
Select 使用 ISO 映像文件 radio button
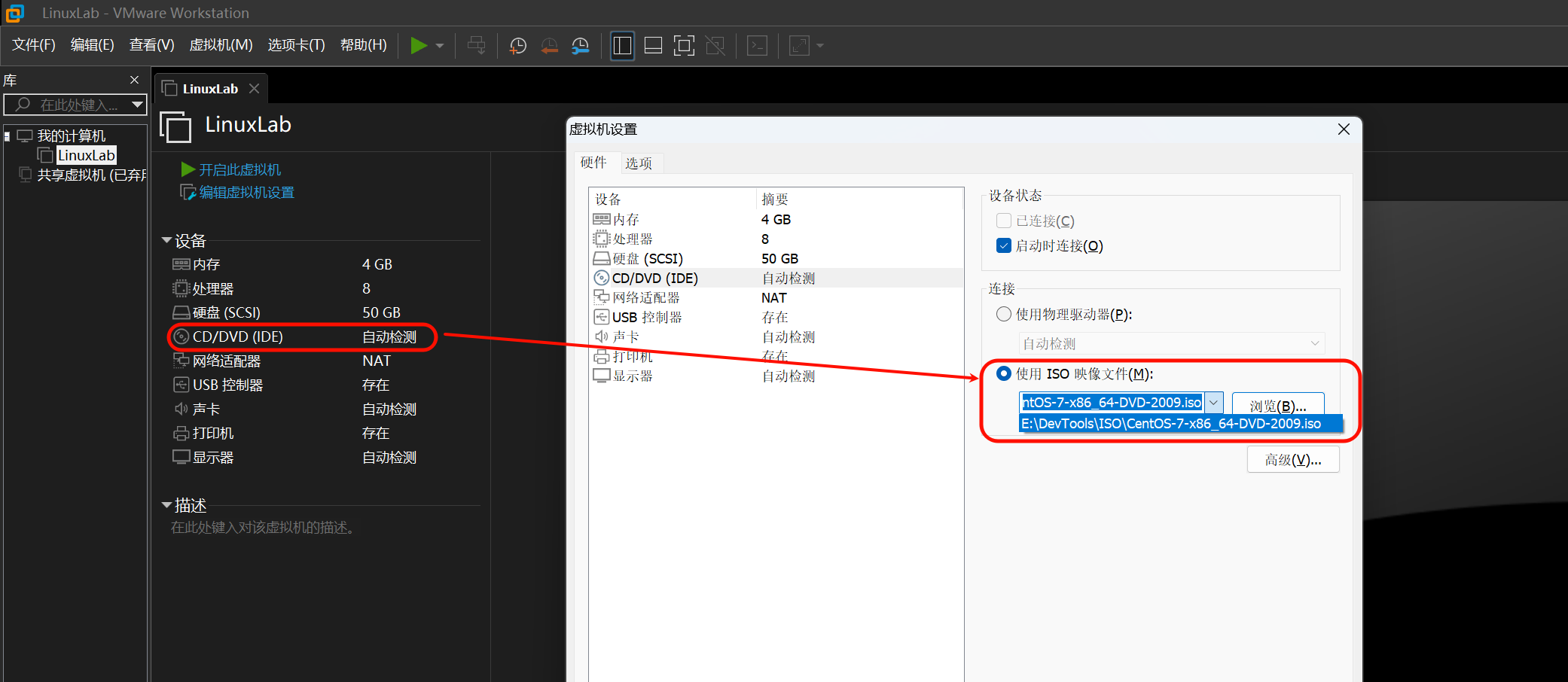1003,374
